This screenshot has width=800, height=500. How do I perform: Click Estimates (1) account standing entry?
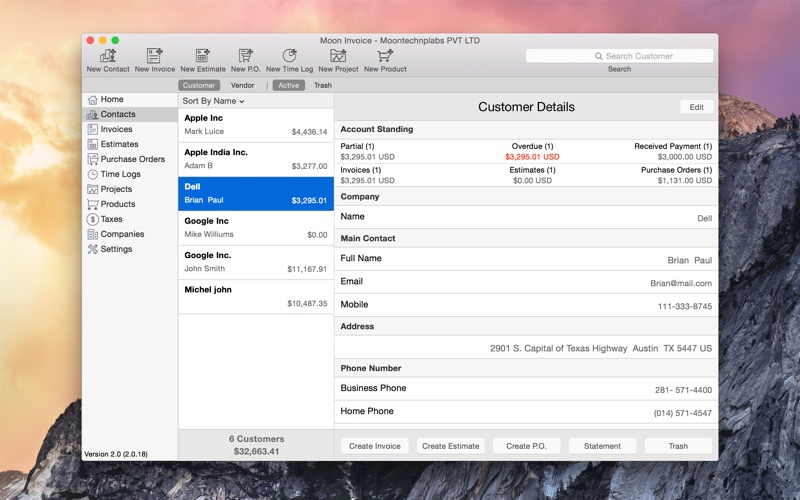tap(532, 175)
